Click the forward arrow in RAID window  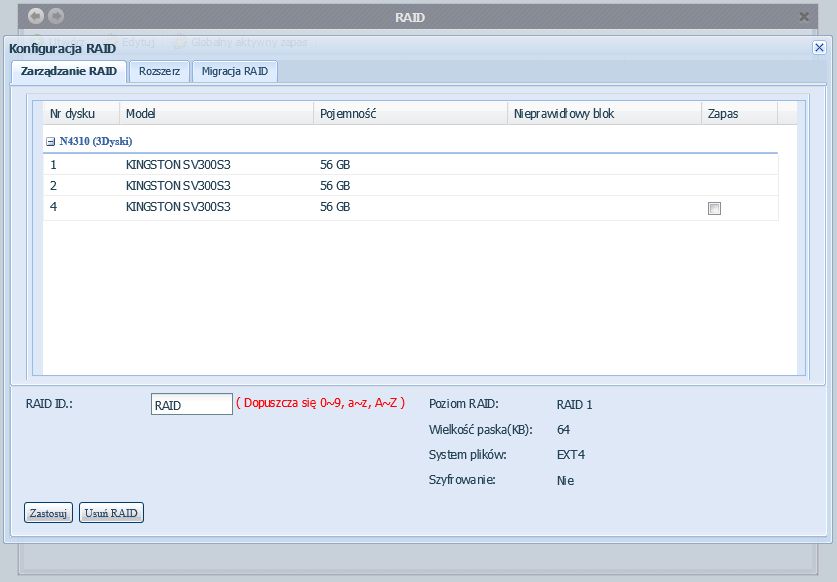(x=56, y=16)
